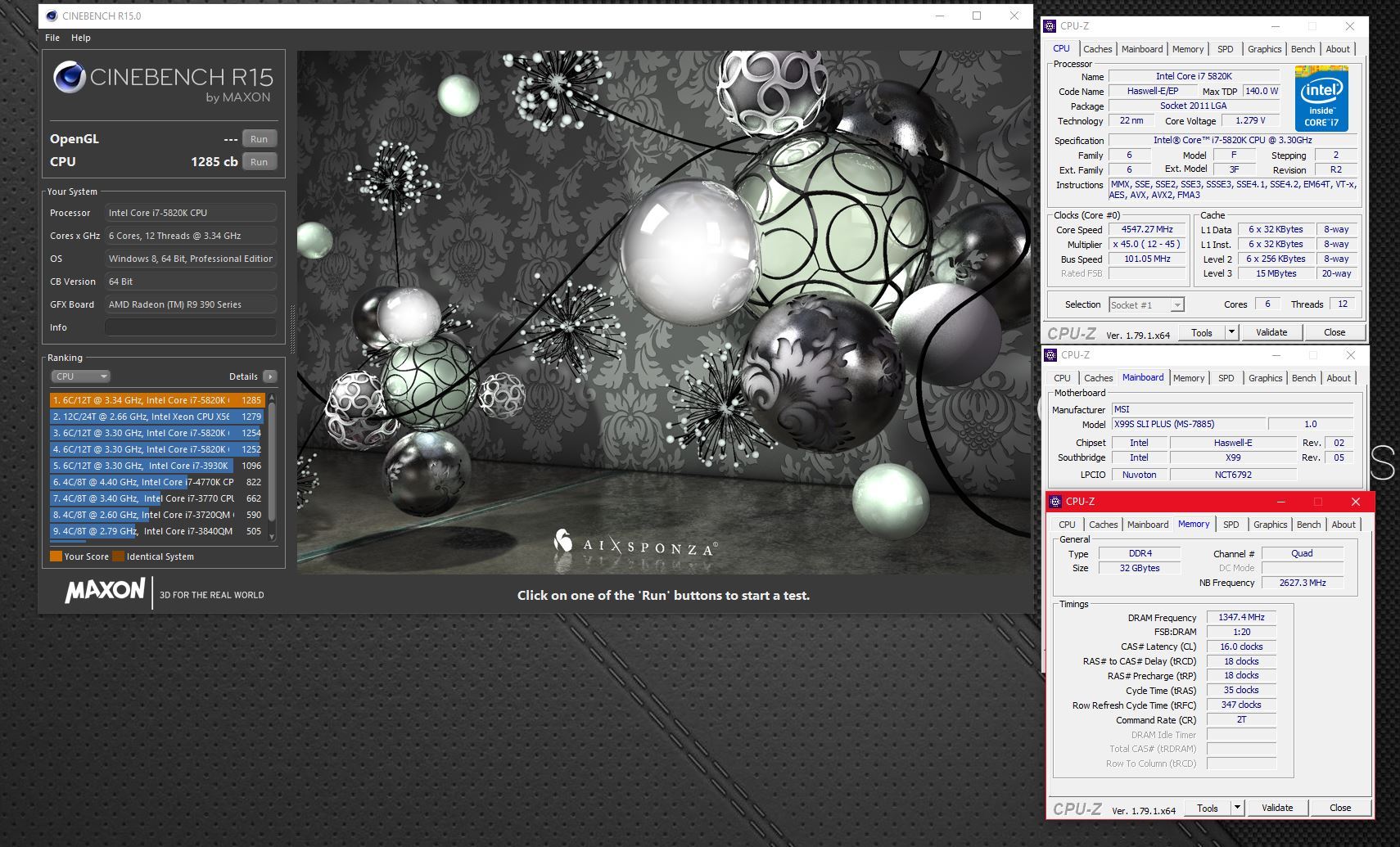Switch to Bench tab in top CPU-Z window

click(x=1303, y=49)
